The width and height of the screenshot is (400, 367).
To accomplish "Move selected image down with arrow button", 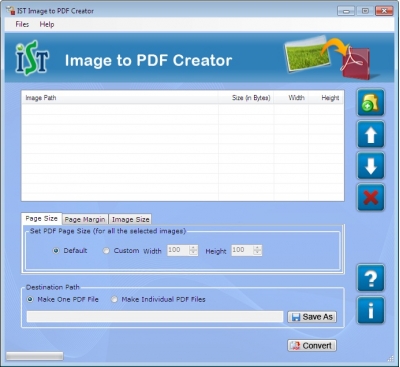I will point(371,166).
